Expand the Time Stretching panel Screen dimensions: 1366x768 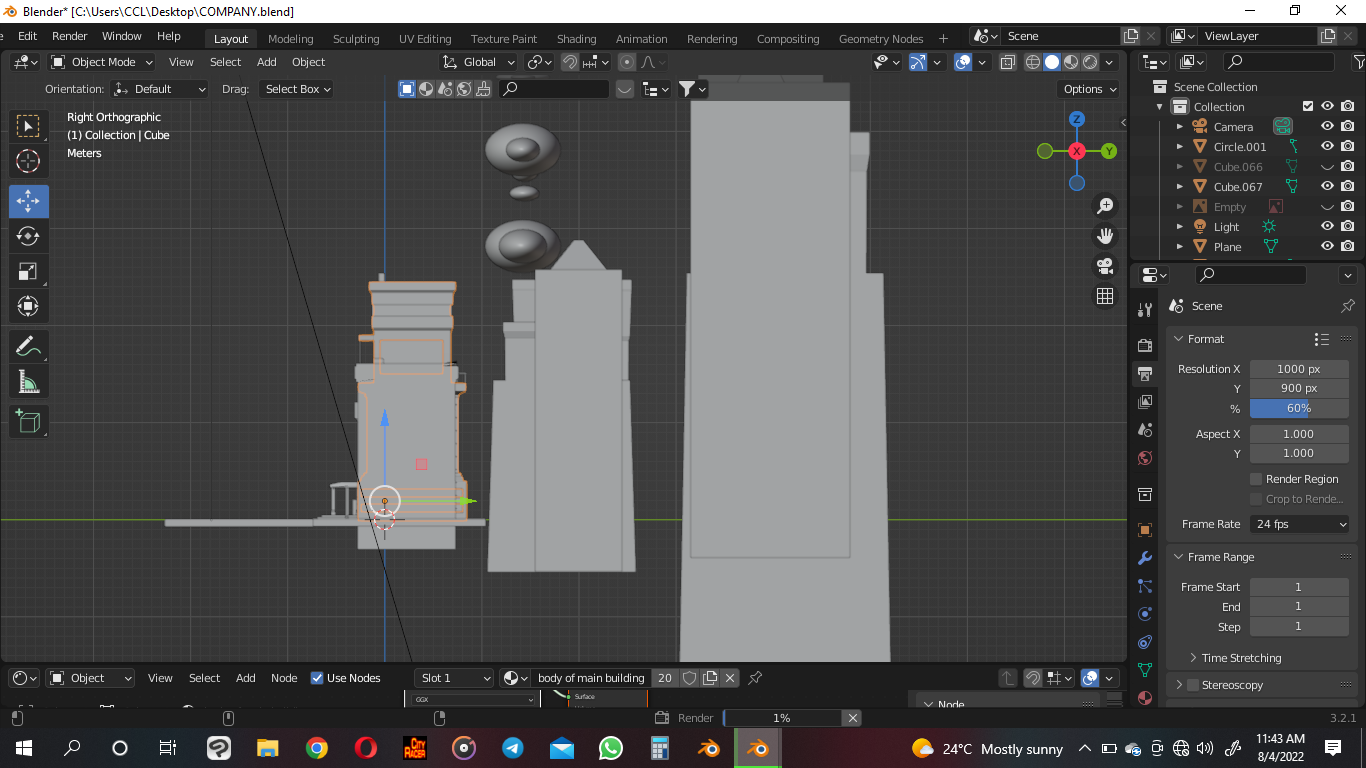(x=1241, y=658)
